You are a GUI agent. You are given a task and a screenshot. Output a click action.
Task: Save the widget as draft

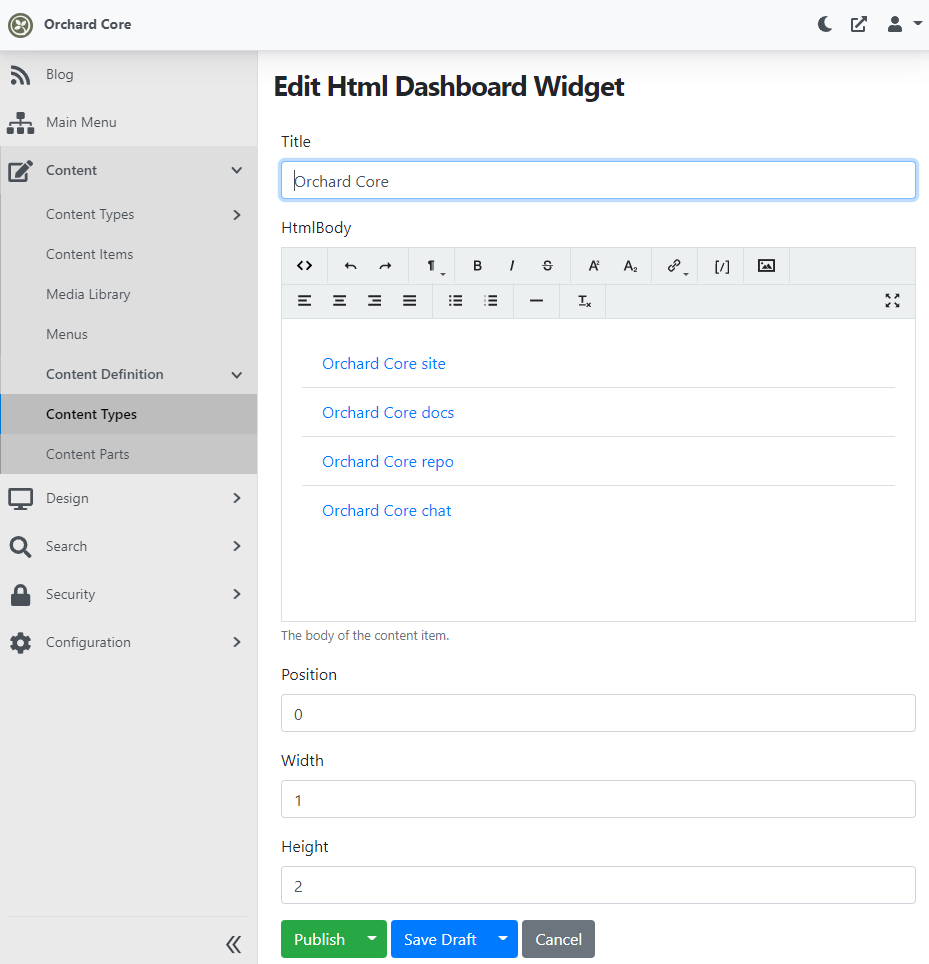[x=440, y=939]
